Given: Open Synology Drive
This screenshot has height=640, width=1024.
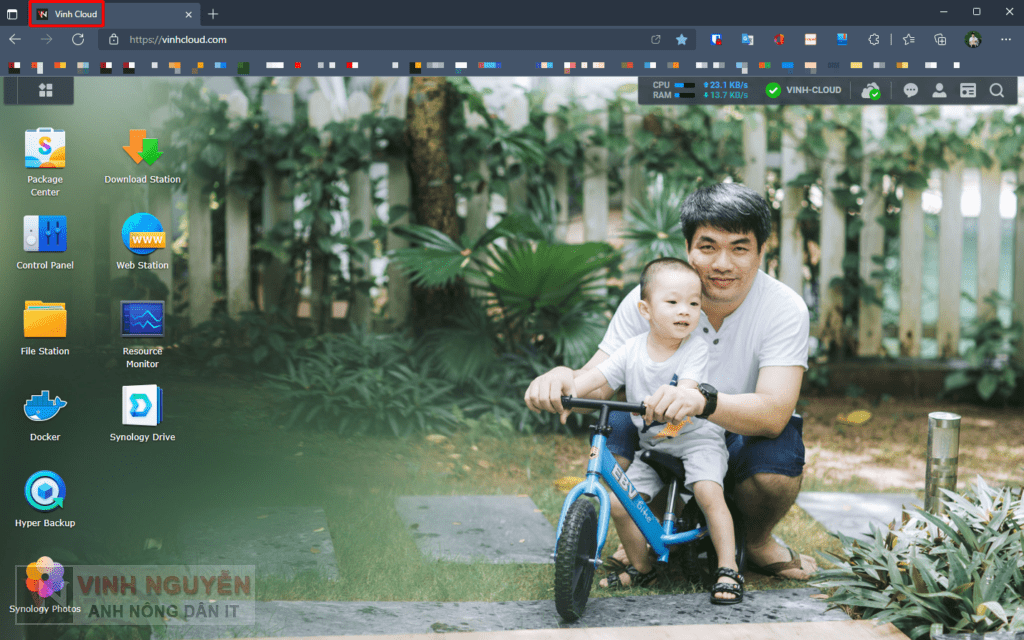Looking at the screenshot, I should (142, 406).
